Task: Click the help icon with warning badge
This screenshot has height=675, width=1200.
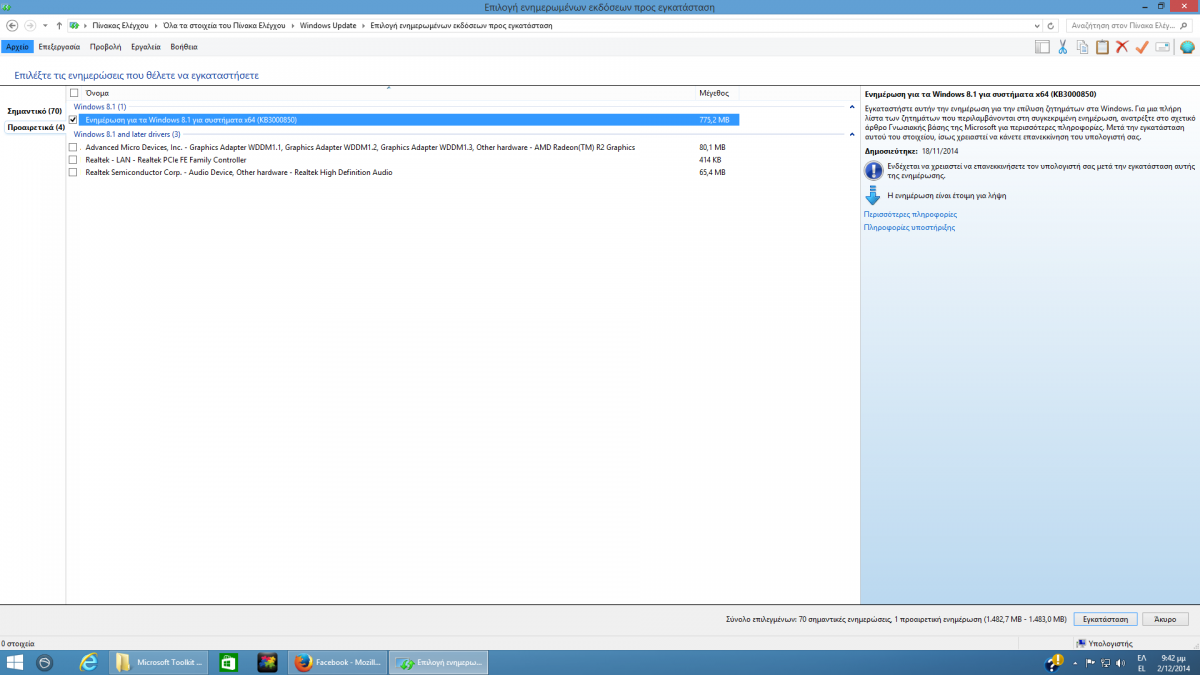Action: (x=1054, y=662)
